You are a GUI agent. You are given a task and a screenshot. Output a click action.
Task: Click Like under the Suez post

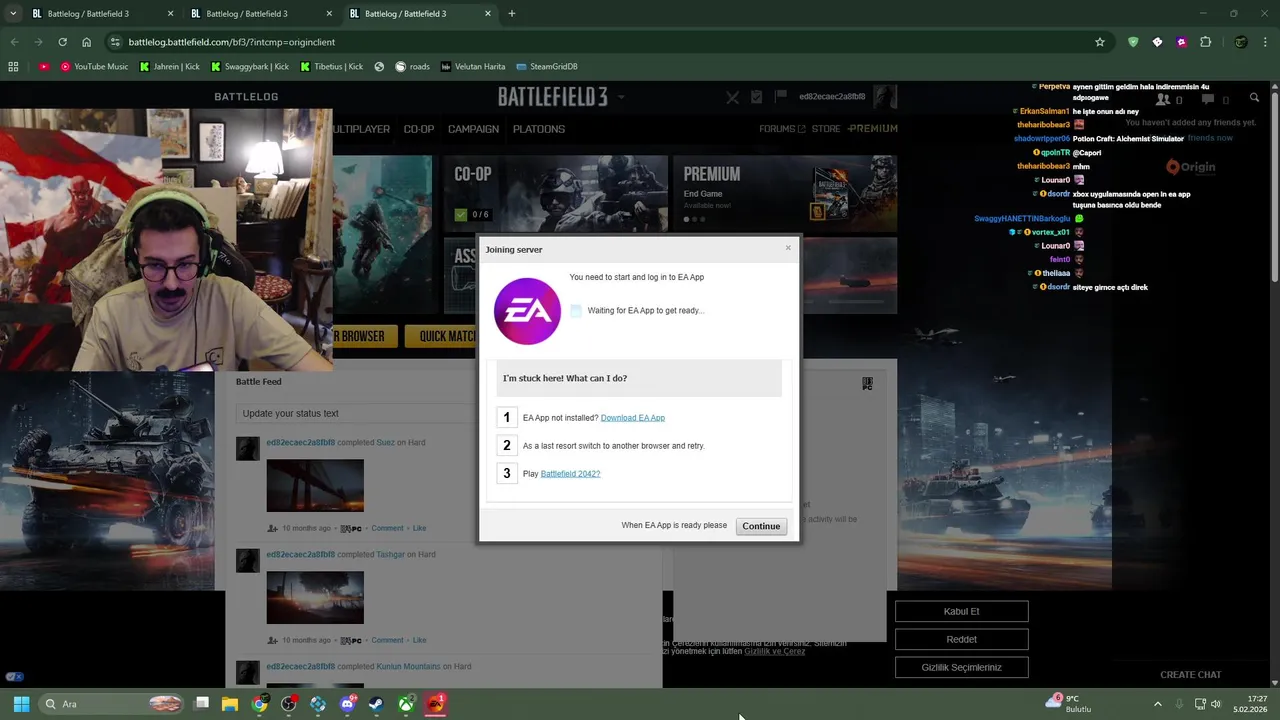(x=419, y=528)
